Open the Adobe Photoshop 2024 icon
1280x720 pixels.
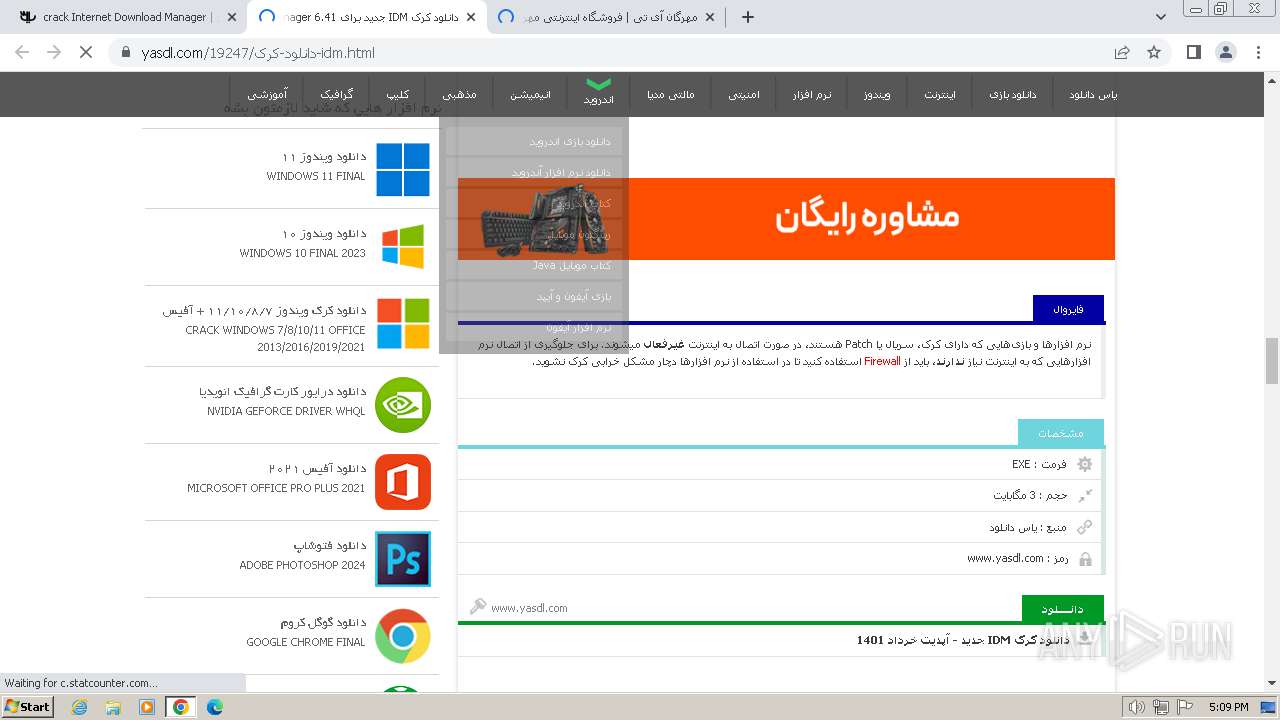point(403,559)
